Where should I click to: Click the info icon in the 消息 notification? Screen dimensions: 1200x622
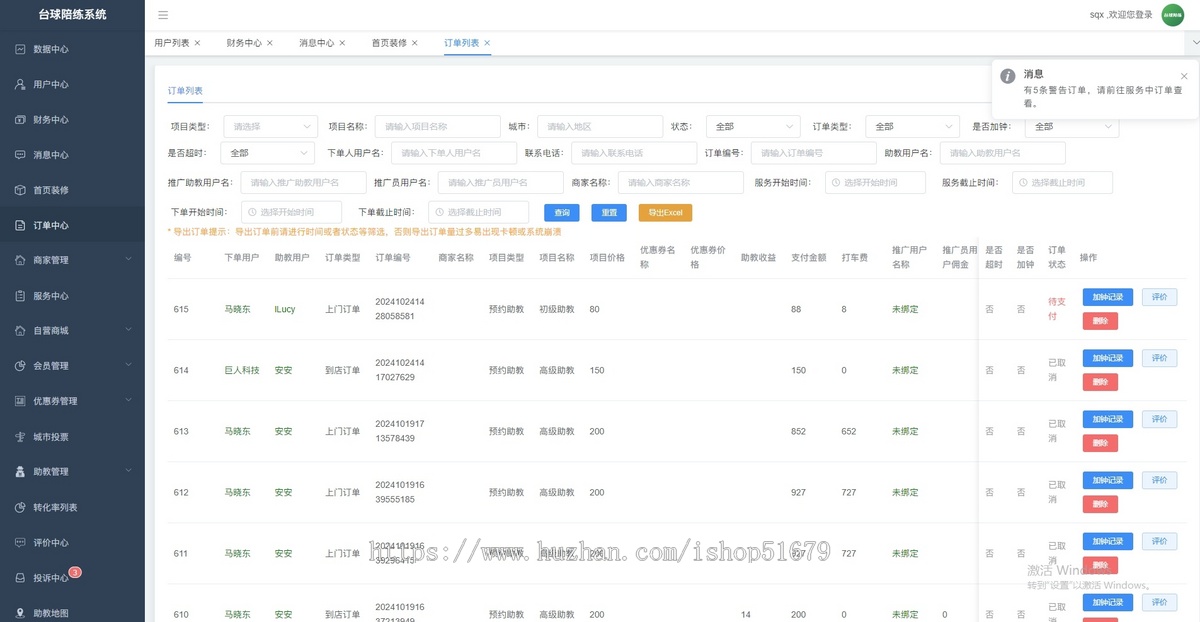coord(1008,76)
